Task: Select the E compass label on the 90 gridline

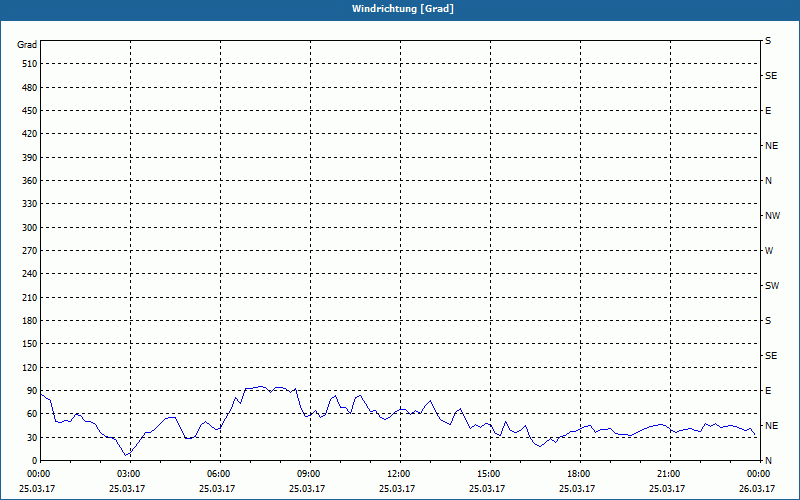Action: click(768, 391)
